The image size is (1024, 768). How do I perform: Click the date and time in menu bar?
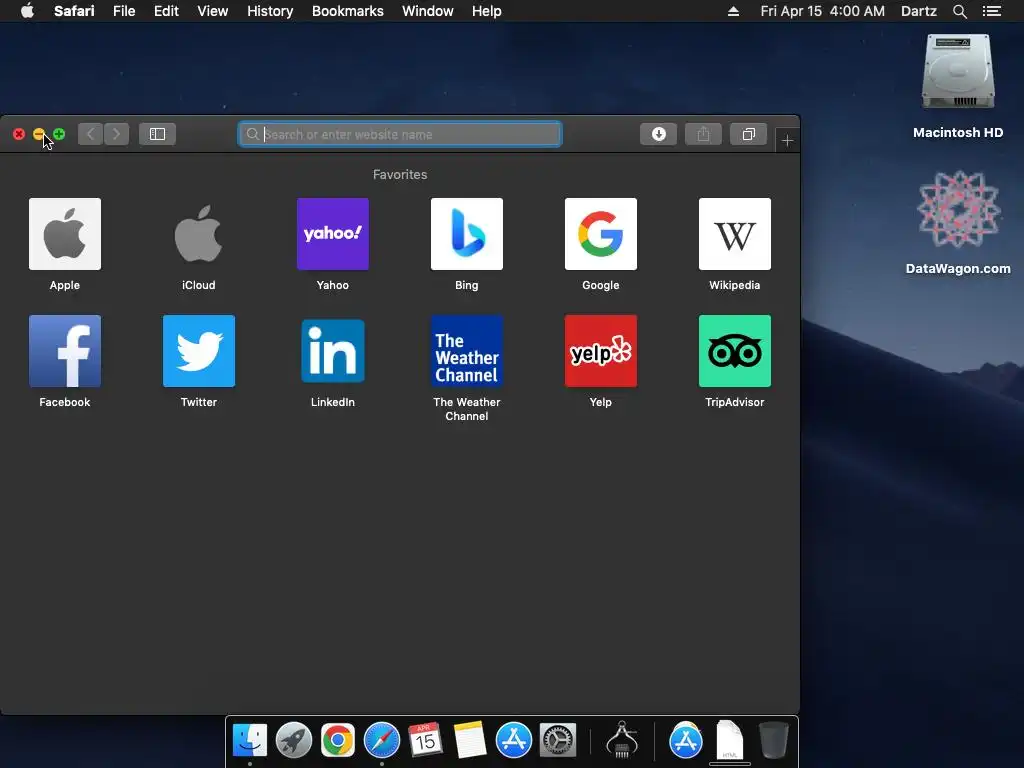point(822,11)
